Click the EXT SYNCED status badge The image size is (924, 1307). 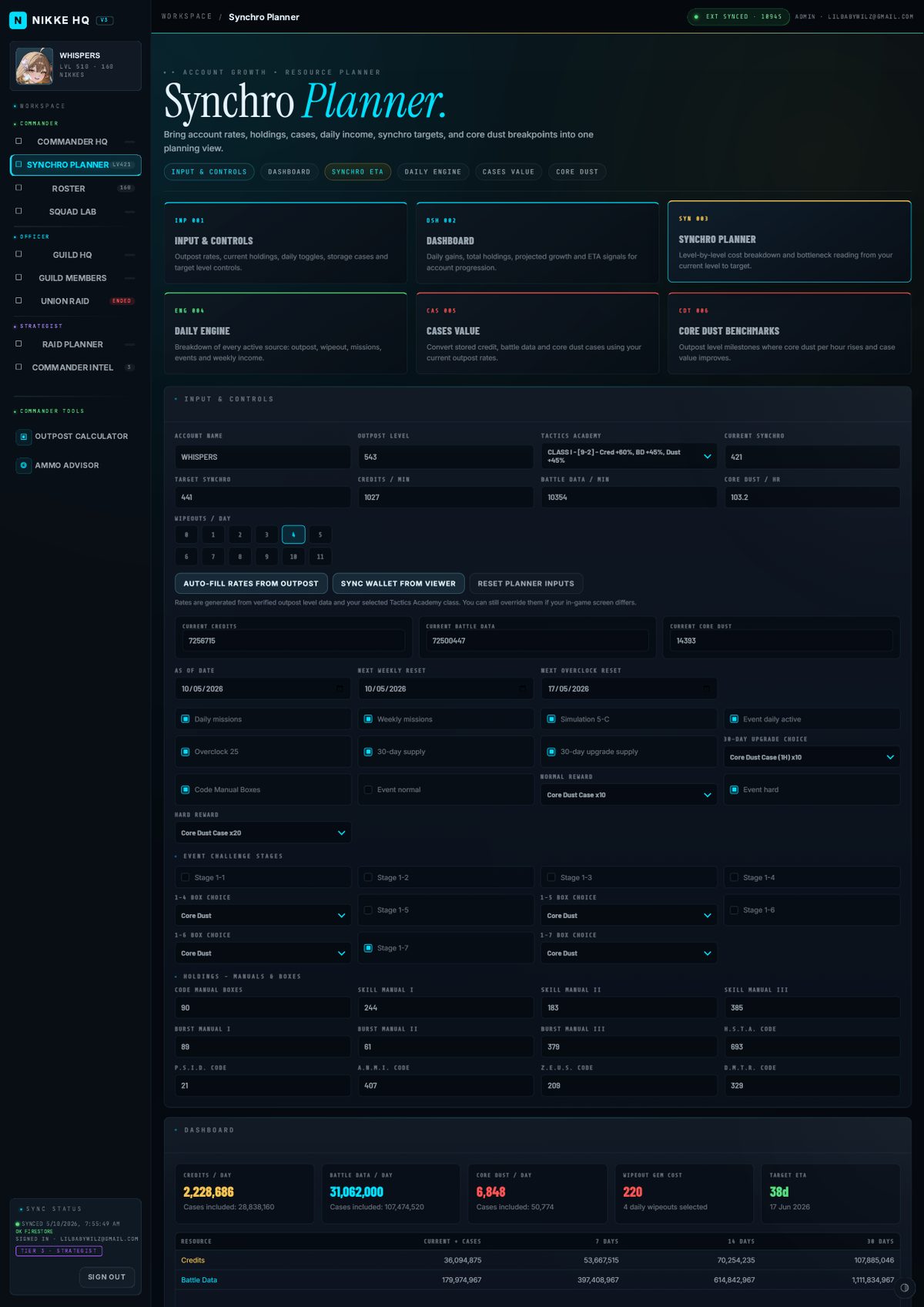click(x=738, y=16)
